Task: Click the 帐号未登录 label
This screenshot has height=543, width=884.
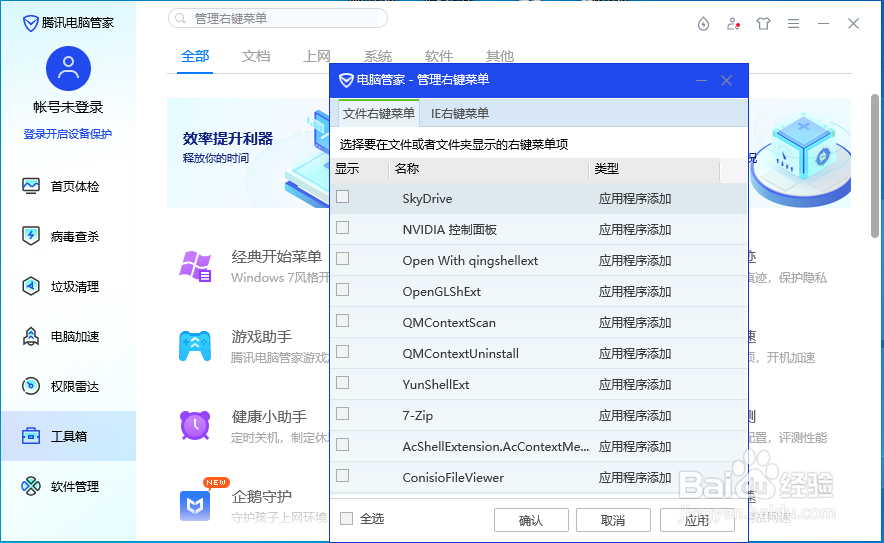Action: tap(68, 107)
